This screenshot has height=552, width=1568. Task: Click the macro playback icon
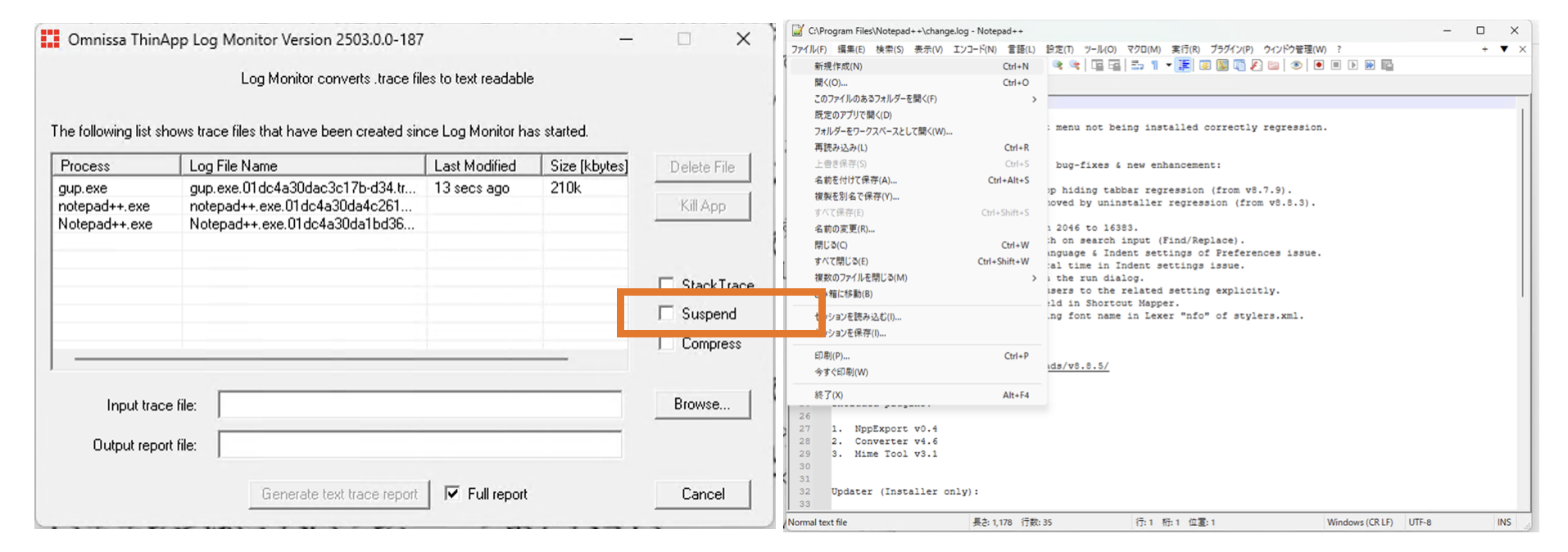point(1353,66)
